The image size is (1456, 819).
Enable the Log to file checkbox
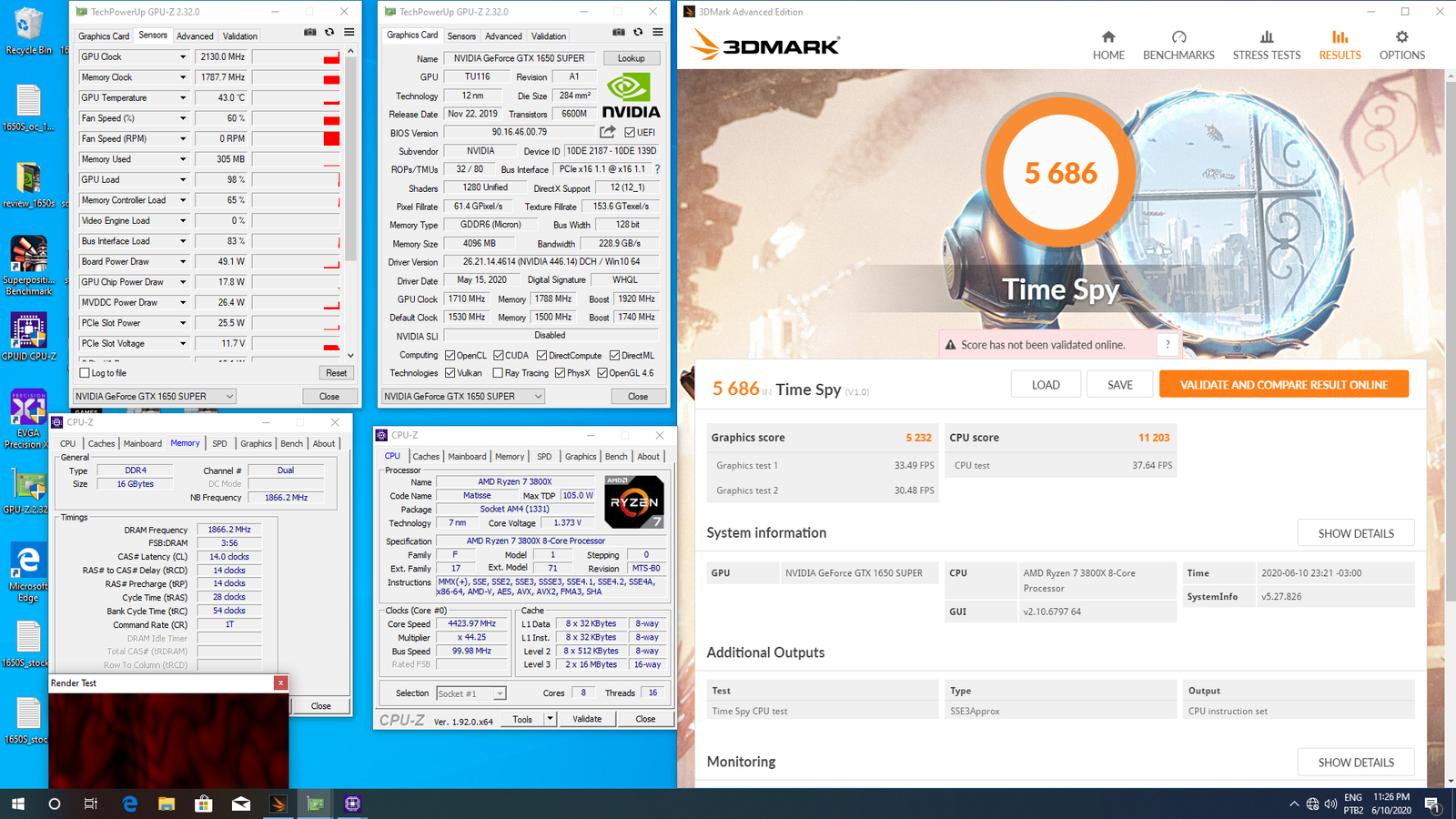[x=85, y=373]
